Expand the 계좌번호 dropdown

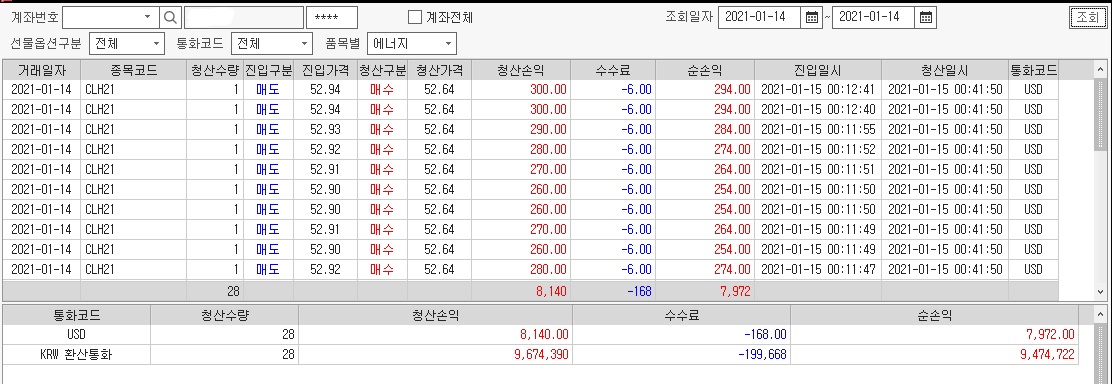pyautogui.click(x=148, y=17)
